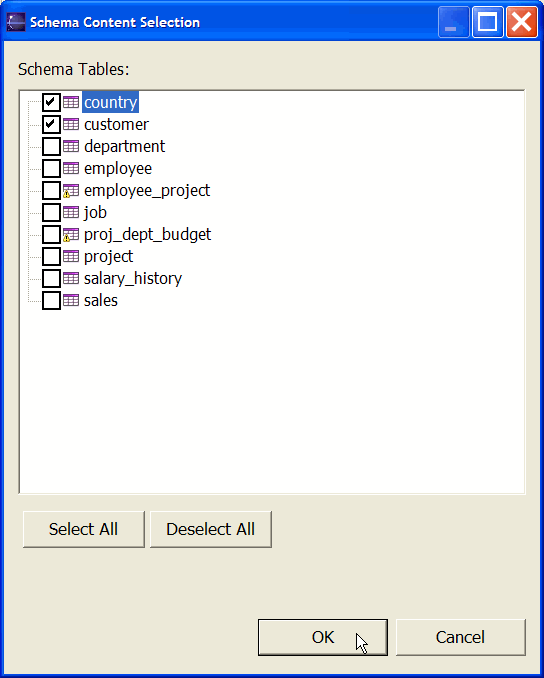The height and width of the screenshot is (678, 544).
Task: Click the job table icon
Action: (71, 212)
